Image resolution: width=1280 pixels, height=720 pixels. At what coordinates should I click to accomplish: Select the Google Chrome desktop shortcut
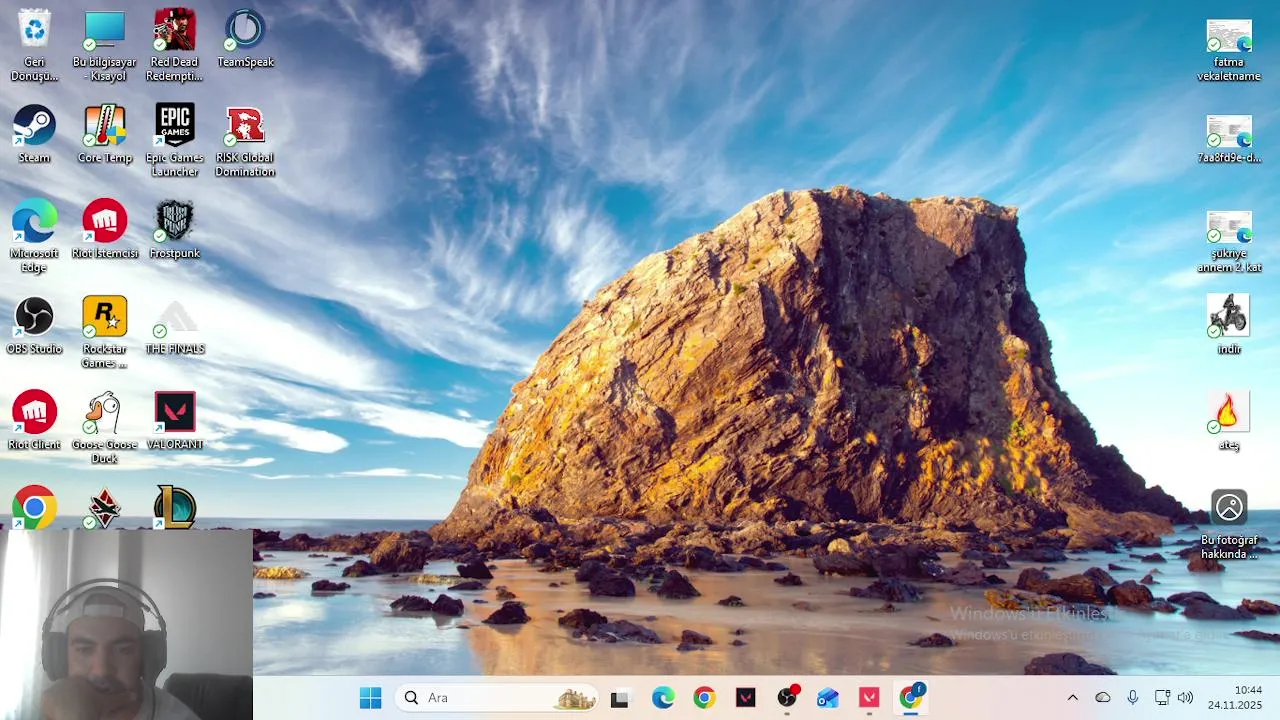coord(34,507)
